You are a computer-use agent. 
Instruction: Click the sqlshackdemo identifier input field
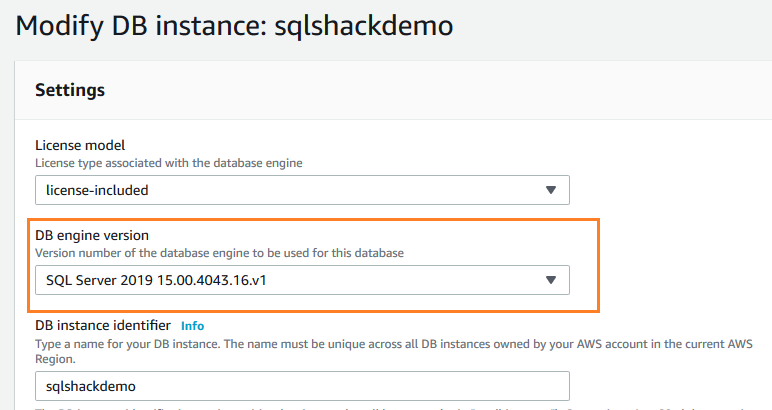click(302, 385)
